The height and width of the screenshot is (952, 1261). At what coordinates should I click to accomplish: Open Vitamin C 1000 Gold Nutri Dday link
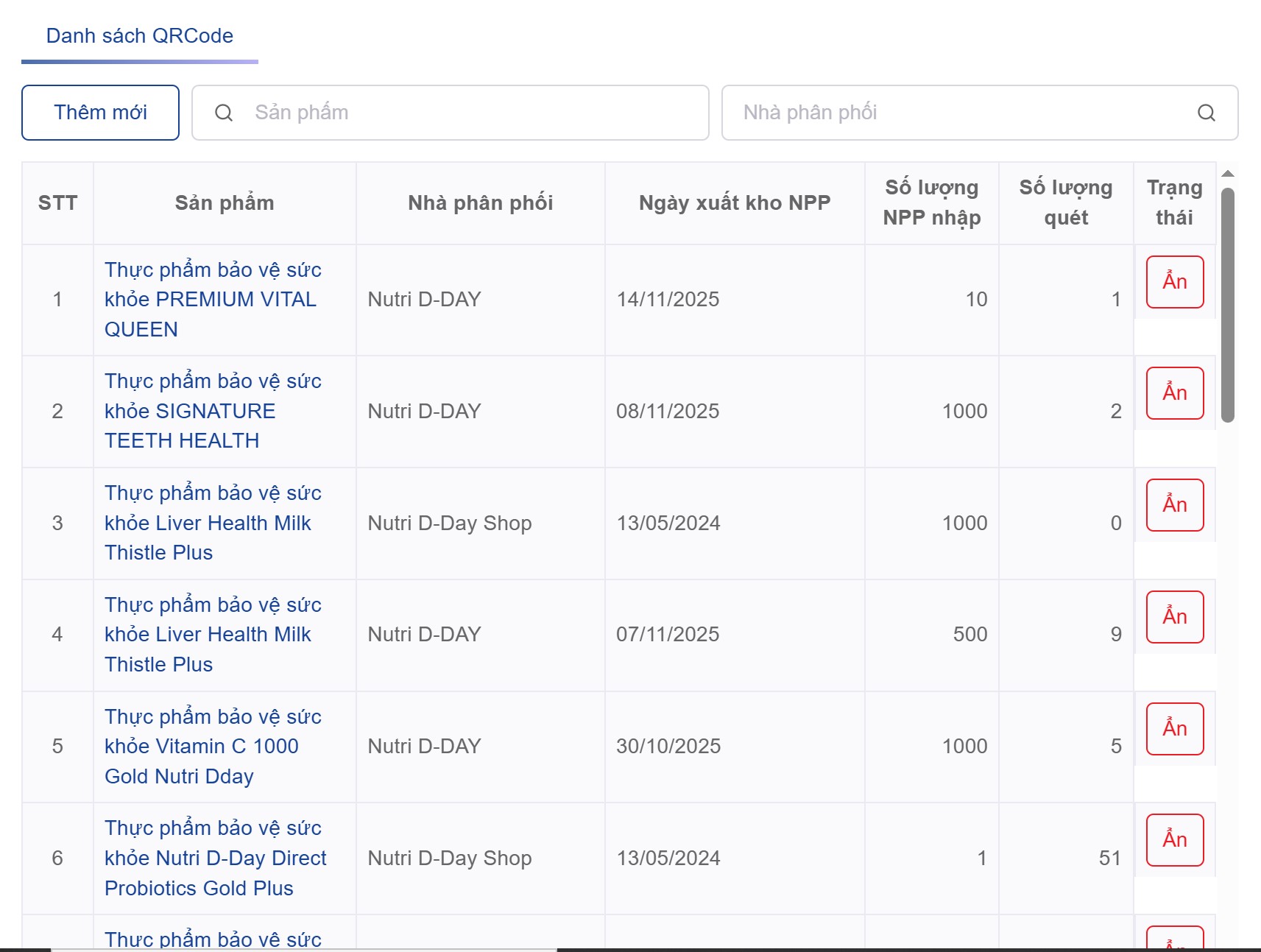tap(213, 746)
